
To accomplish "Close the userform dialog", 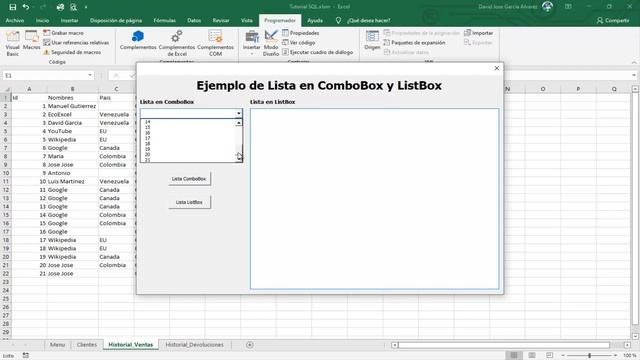I will [x=497, y=68].
